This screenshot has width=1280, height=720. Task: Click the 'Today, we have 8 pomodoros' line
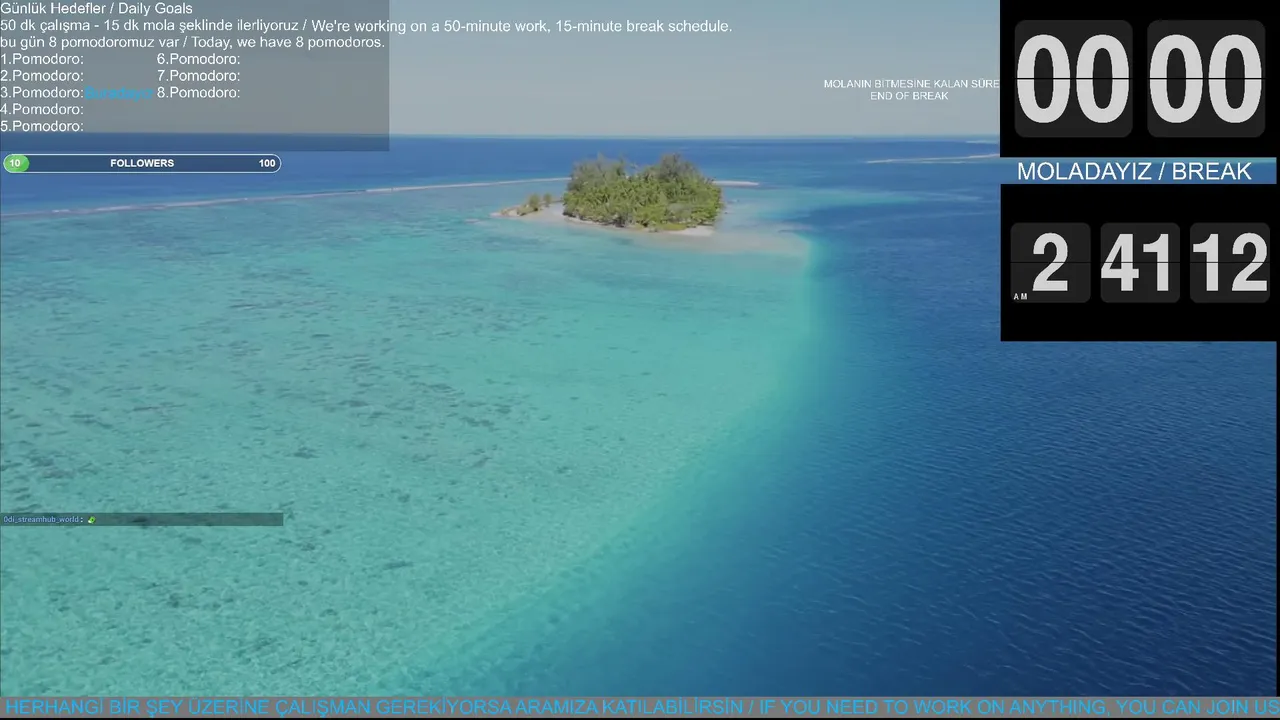click(192, 42)
